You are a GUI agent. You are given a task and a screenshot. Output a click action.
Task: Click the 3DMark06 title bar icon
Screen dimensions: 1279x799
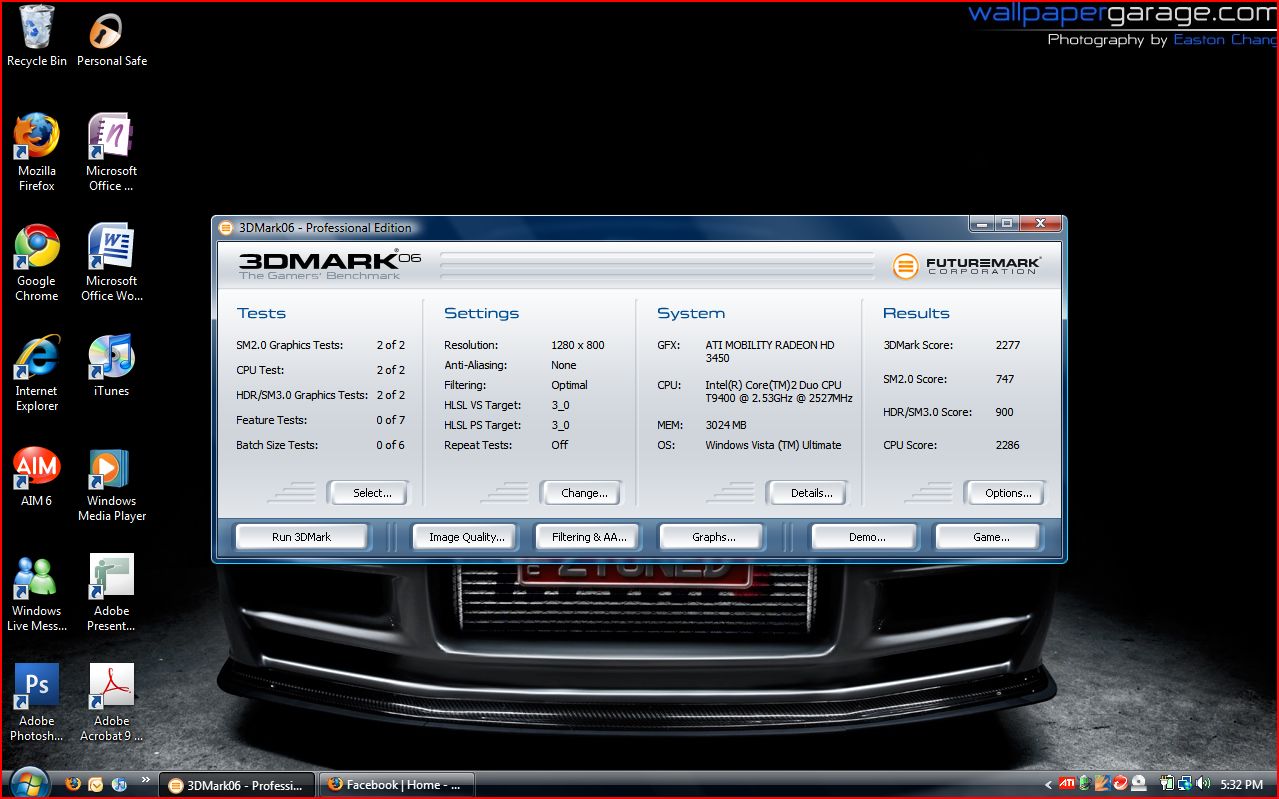tap(226, 227)
